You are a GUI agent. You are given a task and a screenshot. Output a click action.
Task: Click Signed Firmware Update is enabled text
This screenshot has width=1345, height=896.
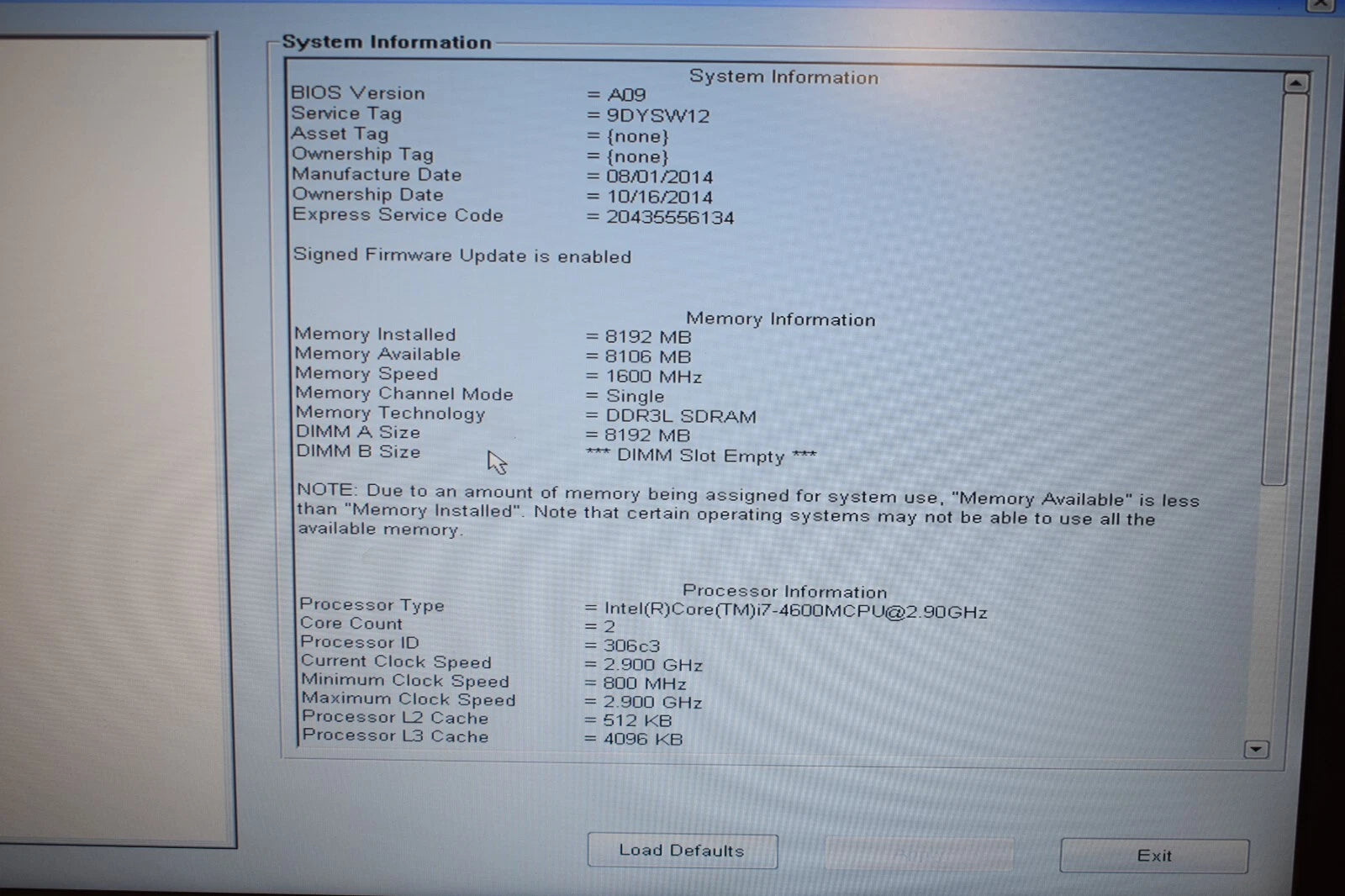pos(462,256)
